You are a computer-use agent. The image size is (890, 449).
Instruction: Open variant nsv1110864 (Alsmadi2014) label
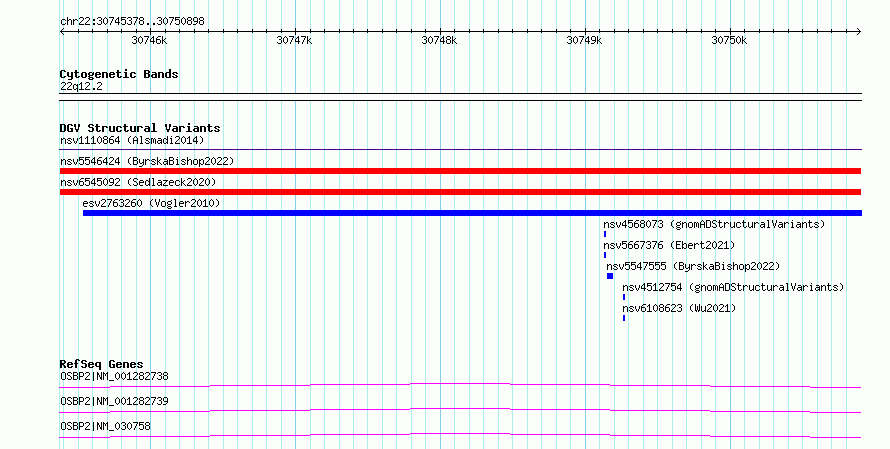[x=132, y=140]
